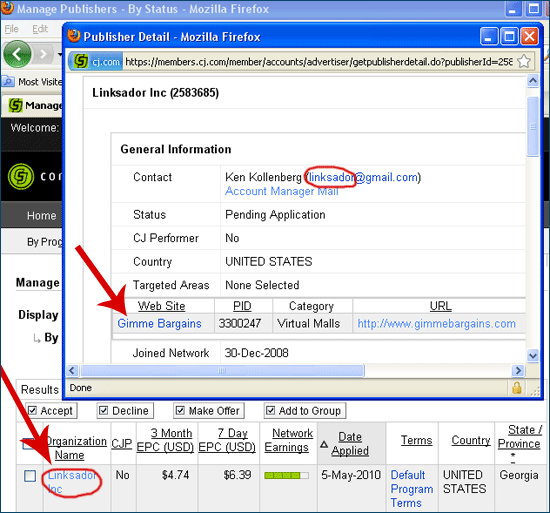
Task: Click the Accept button above the results
Action: (51, 411)
